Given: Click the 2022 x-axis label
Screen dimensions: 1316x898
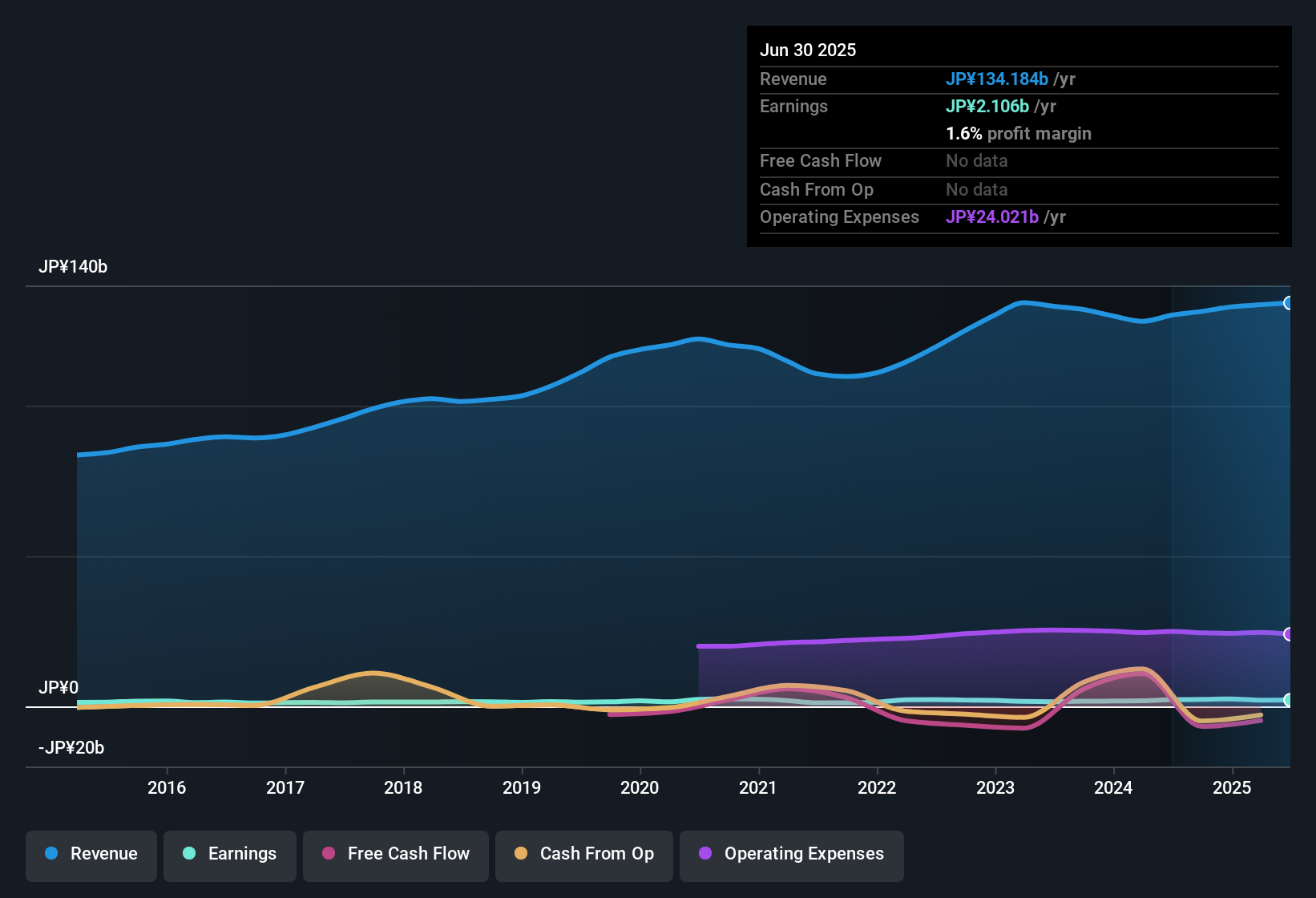Looking at the screenshot, I should click(x=877, y=787).
